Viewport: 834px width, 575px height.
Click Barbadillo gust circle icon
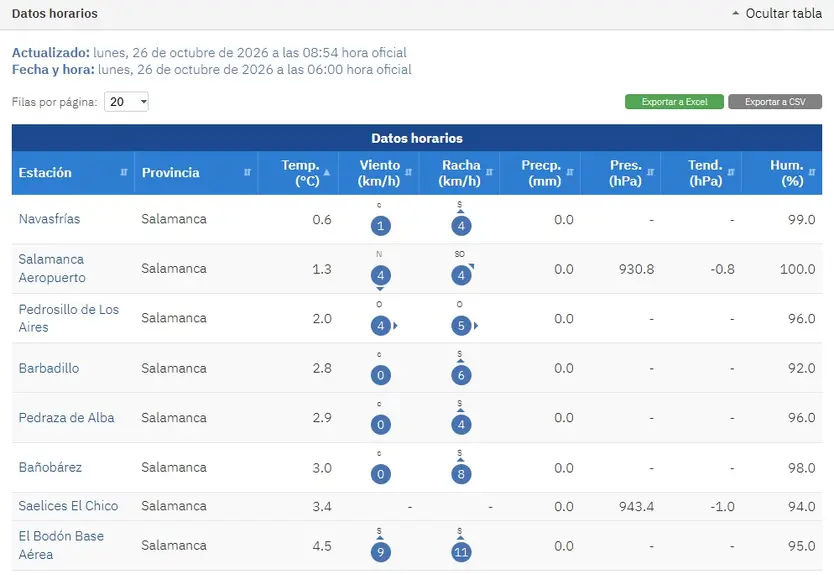461,375
